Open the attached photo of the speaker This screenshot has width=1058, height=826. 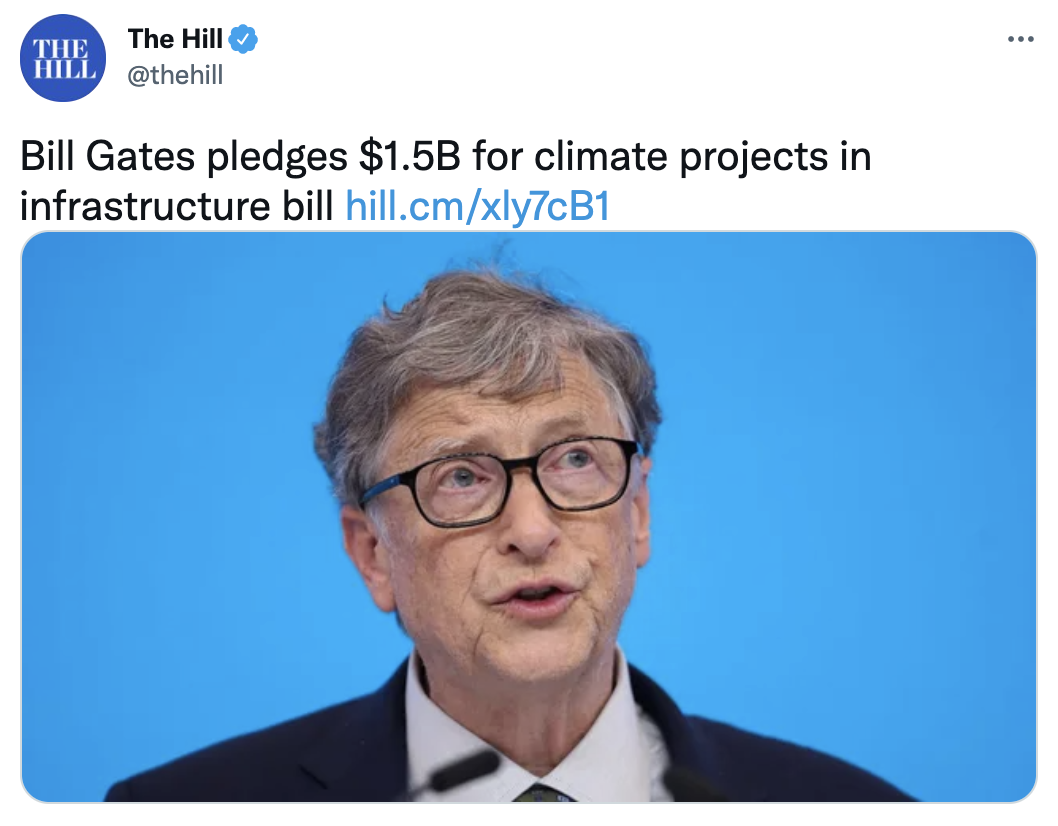click(528, 517)
